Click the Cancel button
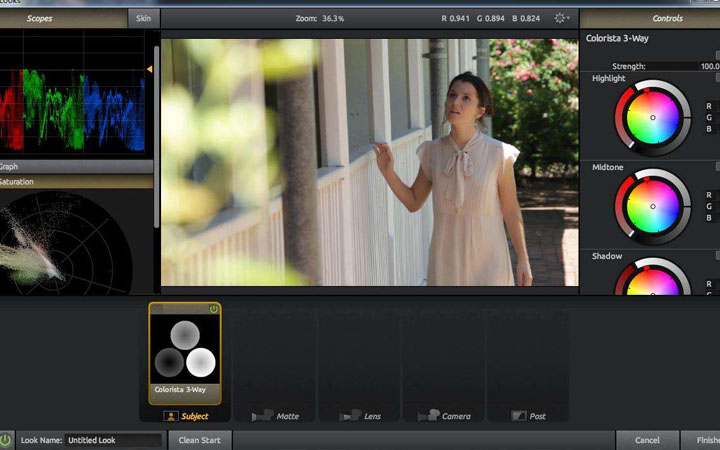The width and height of the screenshot is (720, 450). [647, 440]
